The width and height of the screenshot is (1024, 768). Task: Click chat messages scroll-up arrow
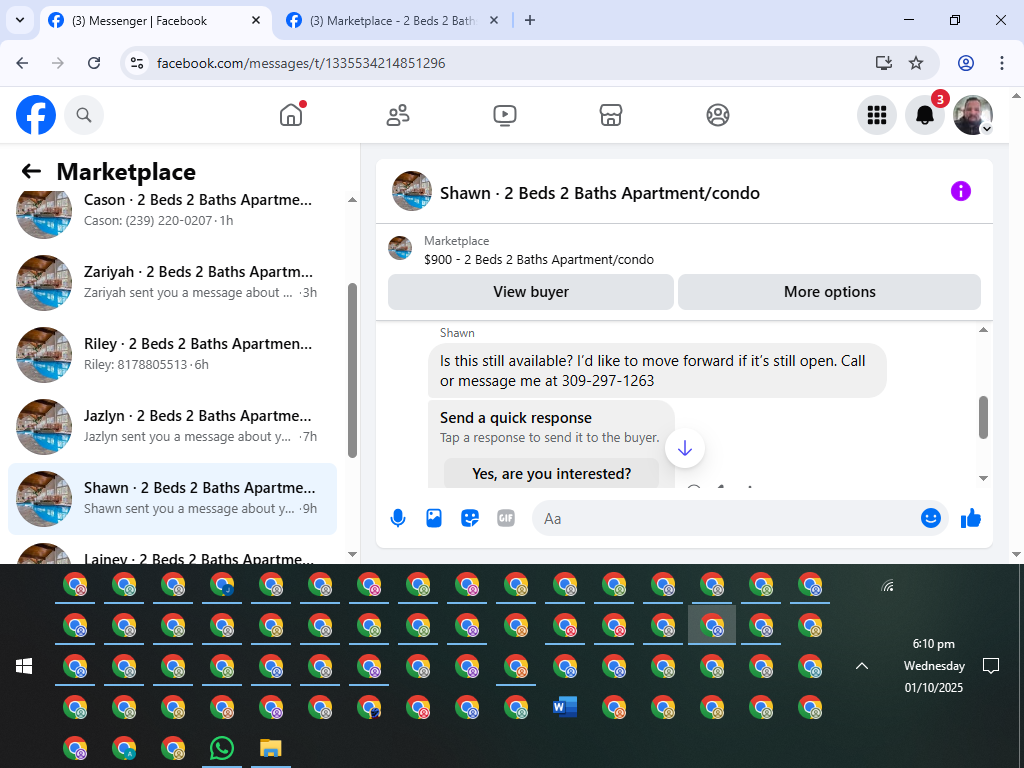984,330
